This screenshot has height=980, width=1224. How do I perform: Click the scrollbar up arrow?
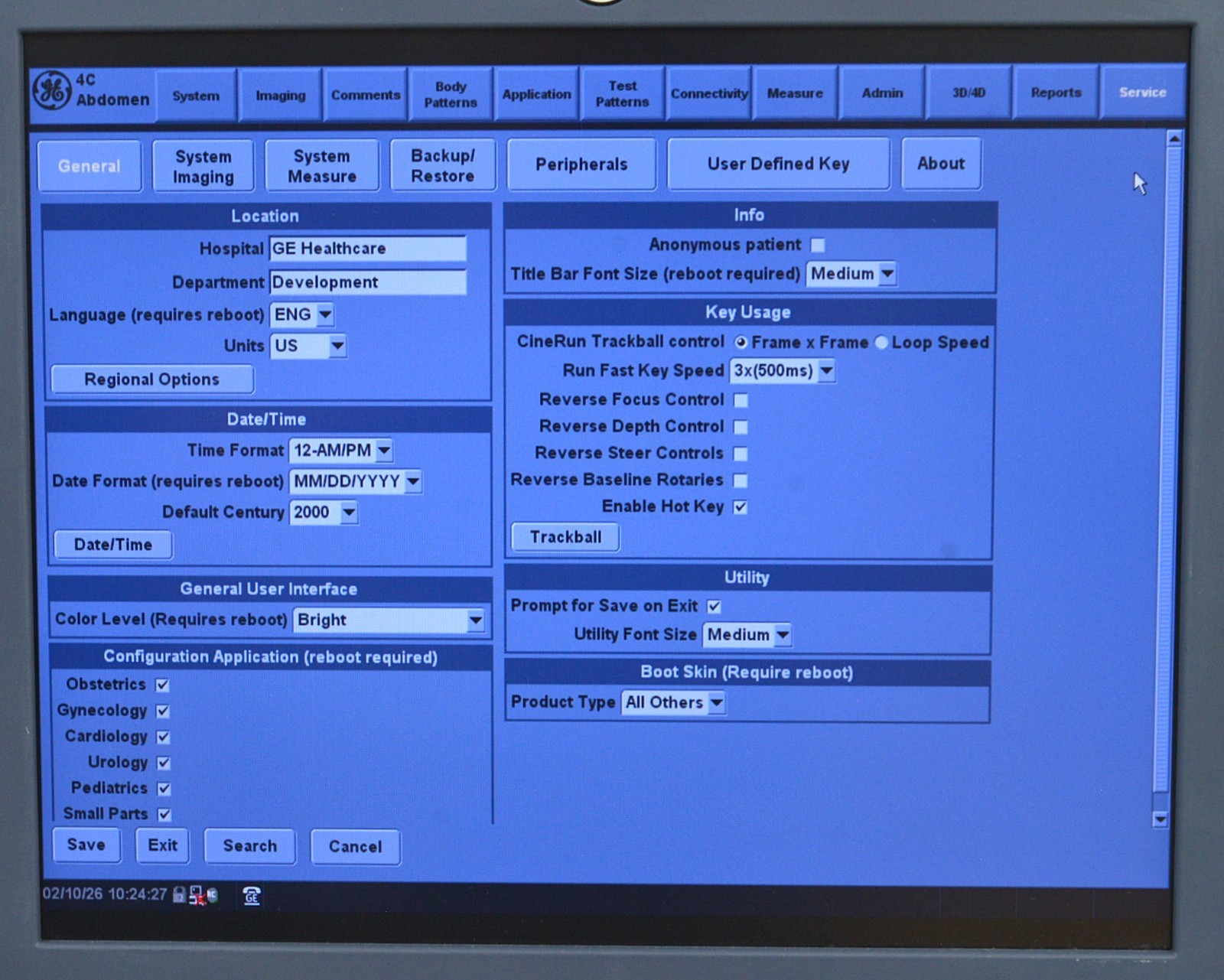click(x=1174, y=140)
